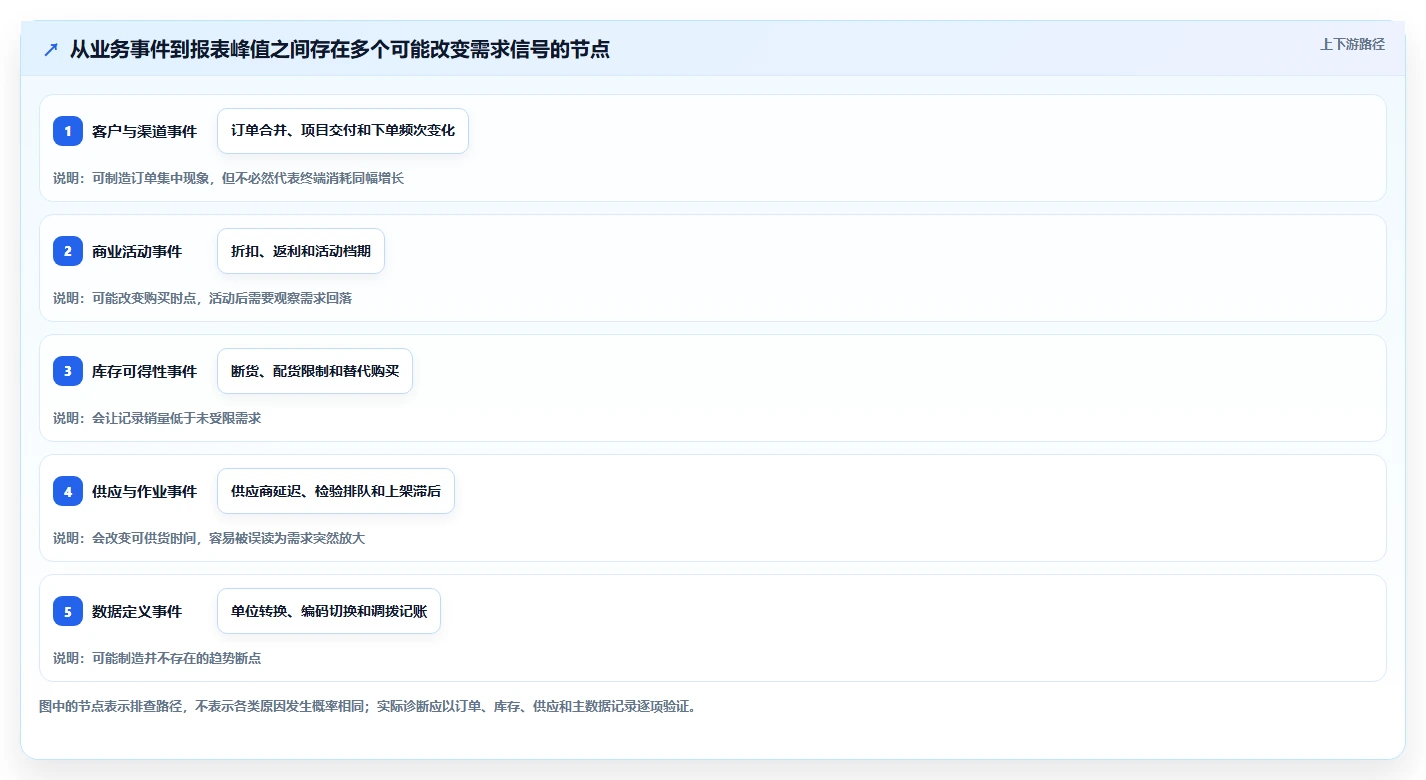This screenshot has width=1426, height=780.
Task: Click the 订单合并、项目交付和下单频次变化 chip
Action: pyautogui.click(x=343, y=131)
